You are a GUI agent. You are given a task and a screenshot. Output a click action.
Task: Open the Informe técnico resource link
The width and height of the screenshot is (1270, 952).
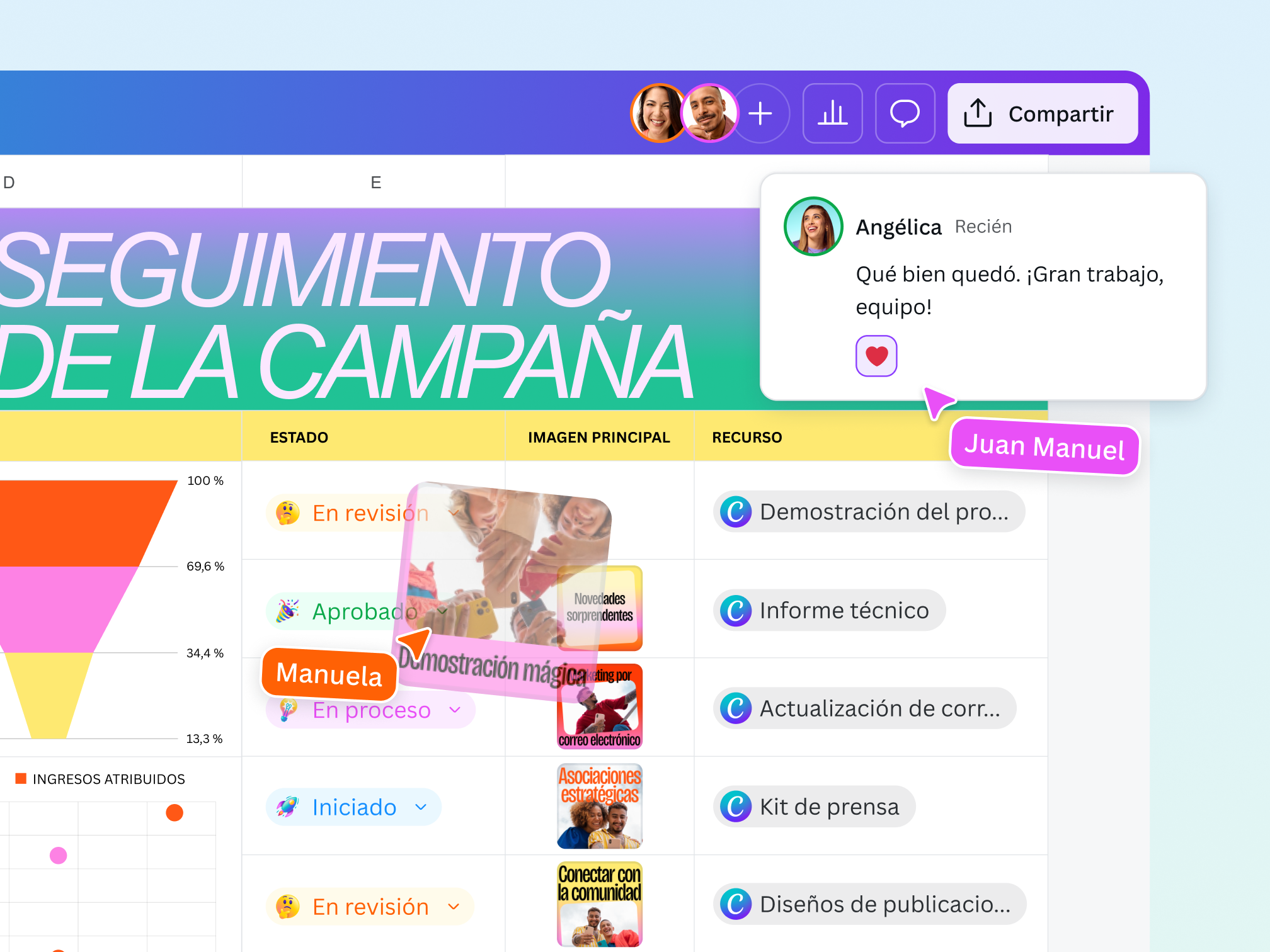844,611
